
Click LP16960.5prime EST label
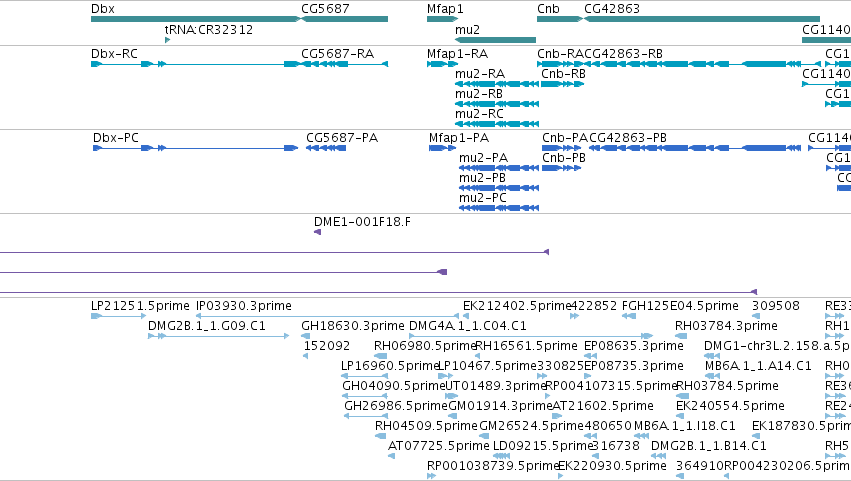coord(390,366)
